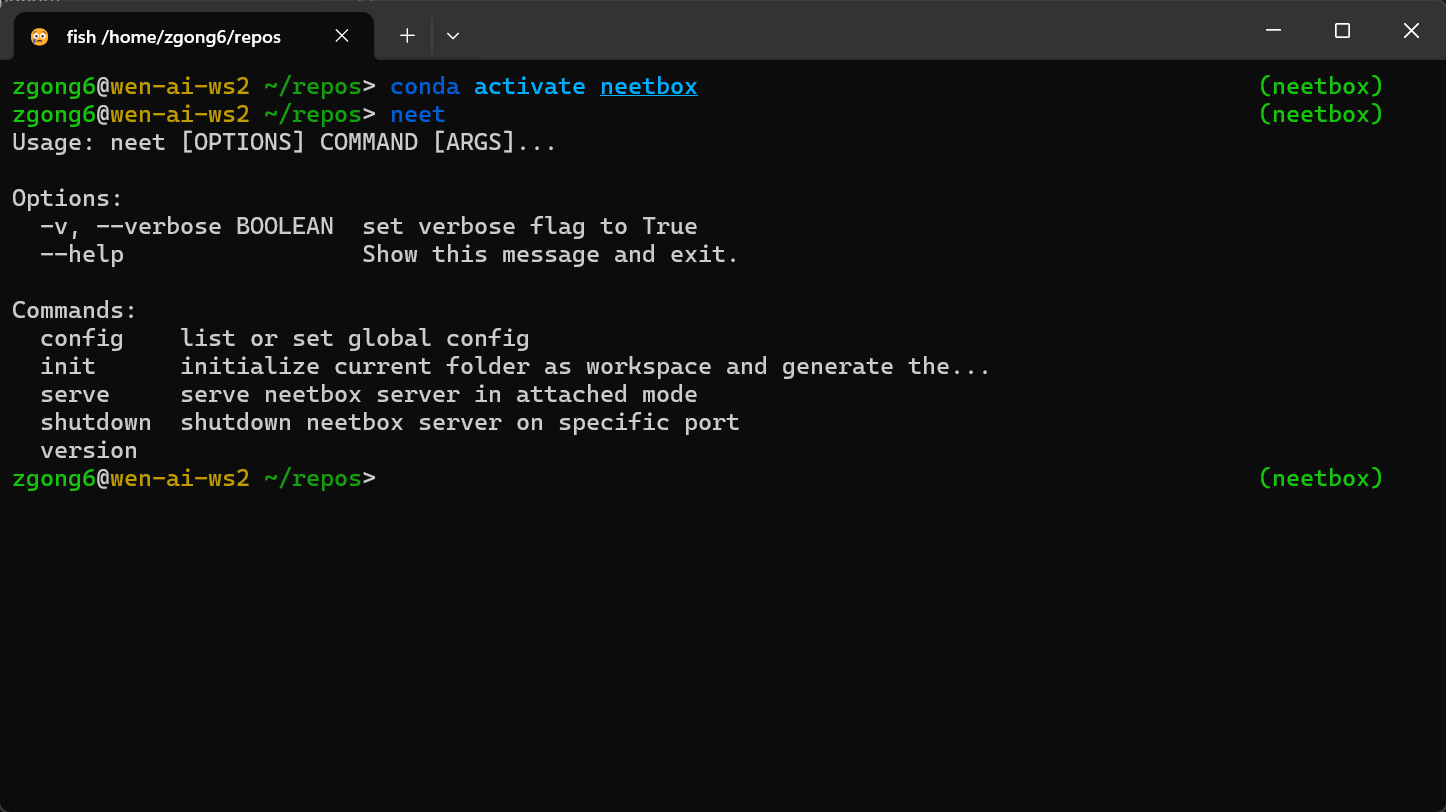The image size is (1446, 812).
Task: Click the config command name
Action: tap(82, 339)
